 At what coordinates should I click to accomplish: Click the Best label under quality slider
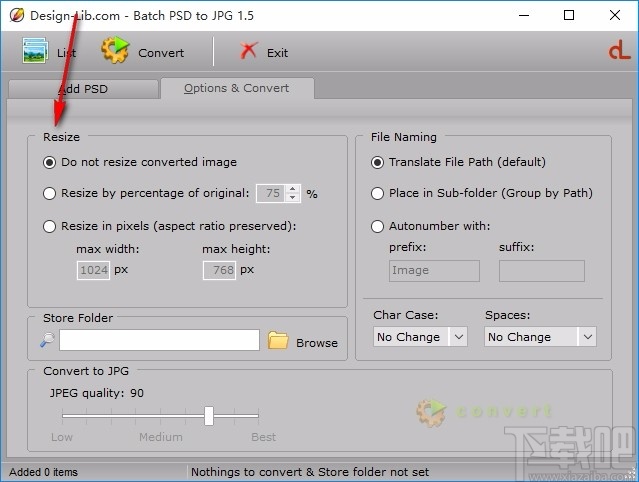point(264,437)
